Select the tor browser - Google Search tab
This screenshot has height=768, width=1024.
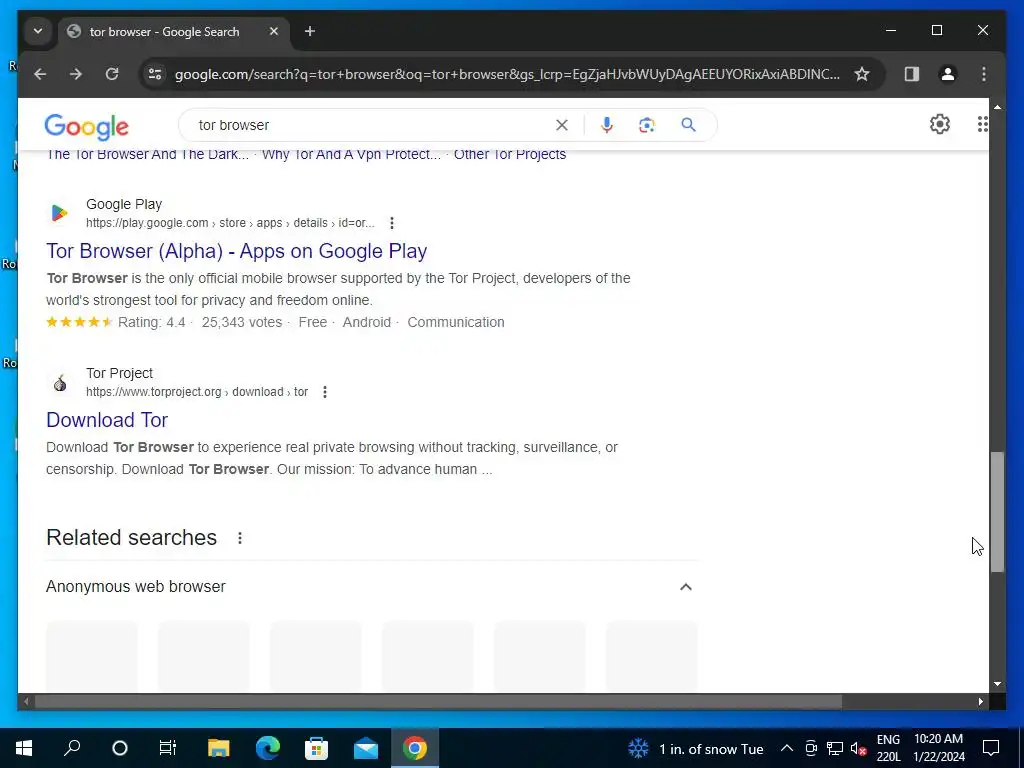[174, 31]
